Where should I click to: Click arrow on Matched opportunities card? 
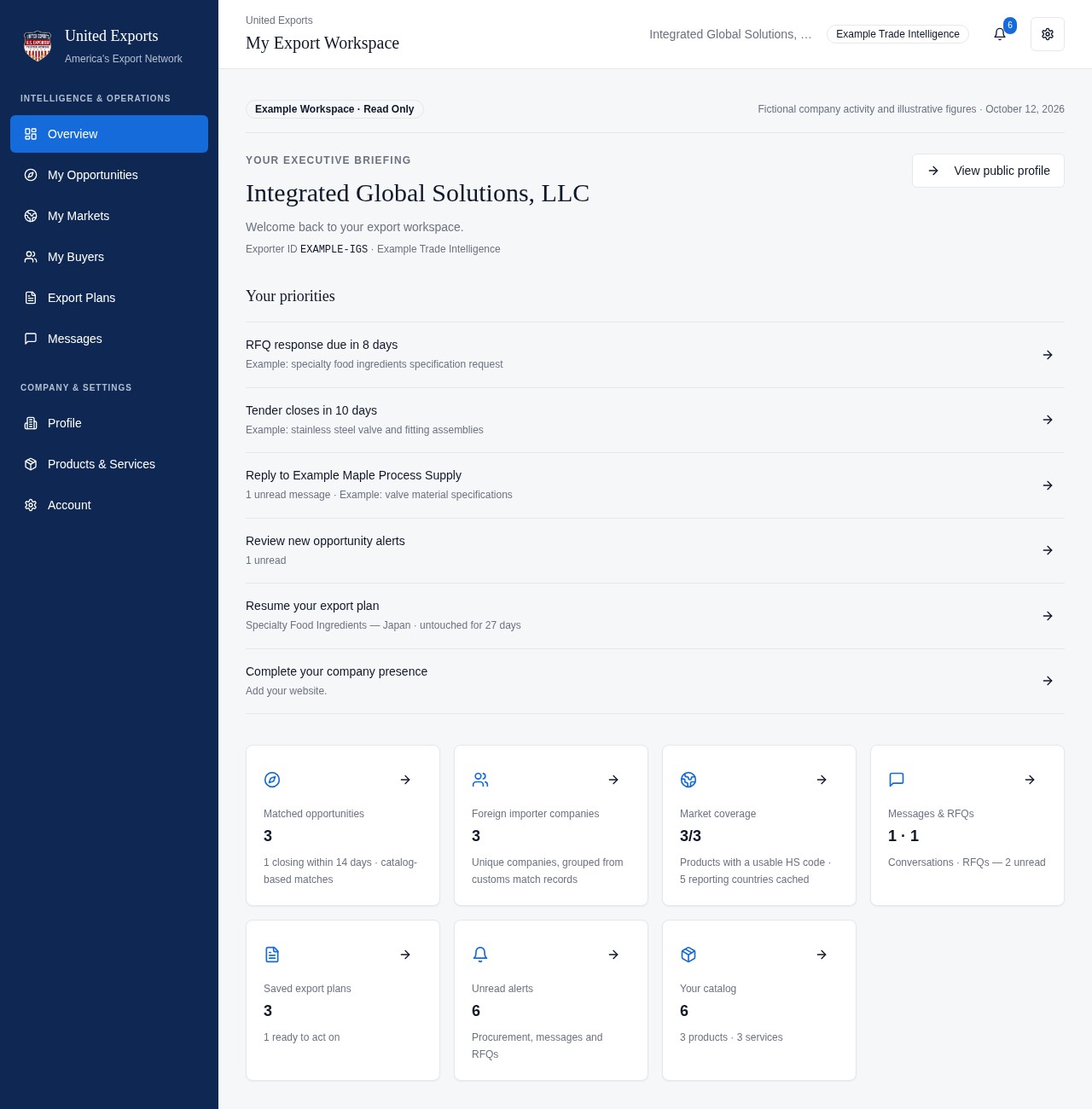(x=405, y=780)
